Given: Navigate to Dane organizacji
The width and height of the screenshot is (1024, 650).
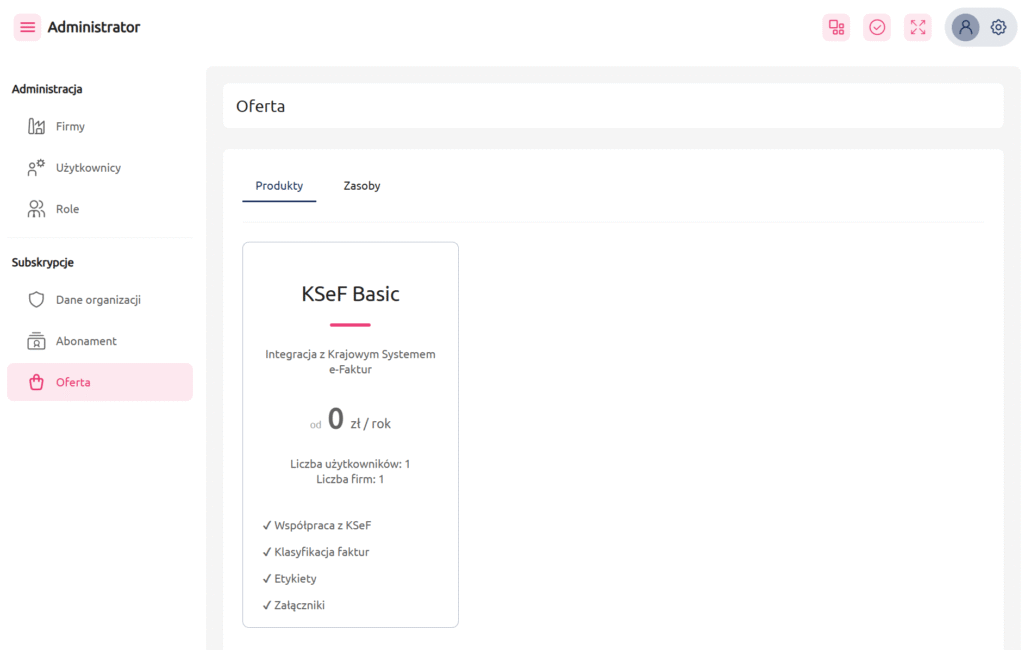Looking at the screenshot, I should [98, 300].
